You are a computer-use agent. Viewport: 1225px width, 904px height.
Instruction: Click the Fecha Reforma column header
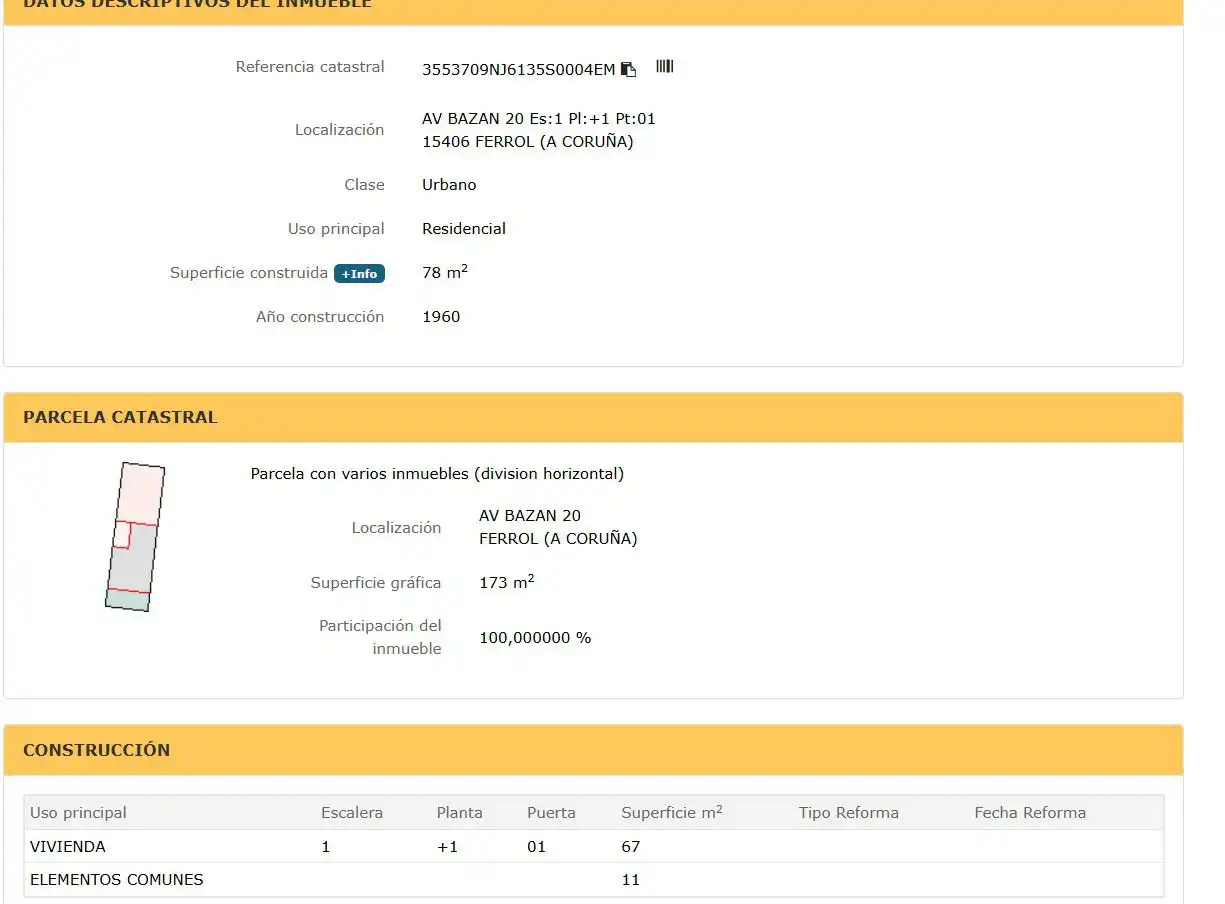pyautogui.click(x=1030, y=813)
